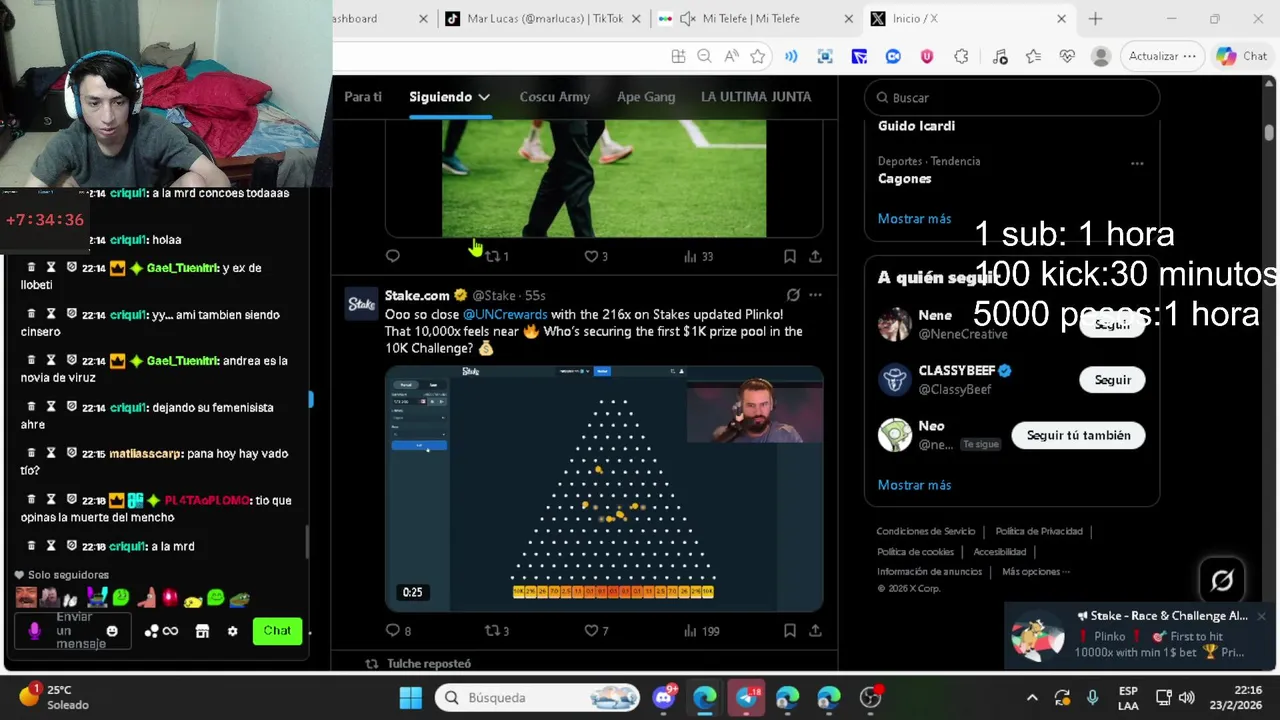Screen dimensions: 1280x720
Task: Expand the Siguiendo dropdown chevron
Action: 484,97
